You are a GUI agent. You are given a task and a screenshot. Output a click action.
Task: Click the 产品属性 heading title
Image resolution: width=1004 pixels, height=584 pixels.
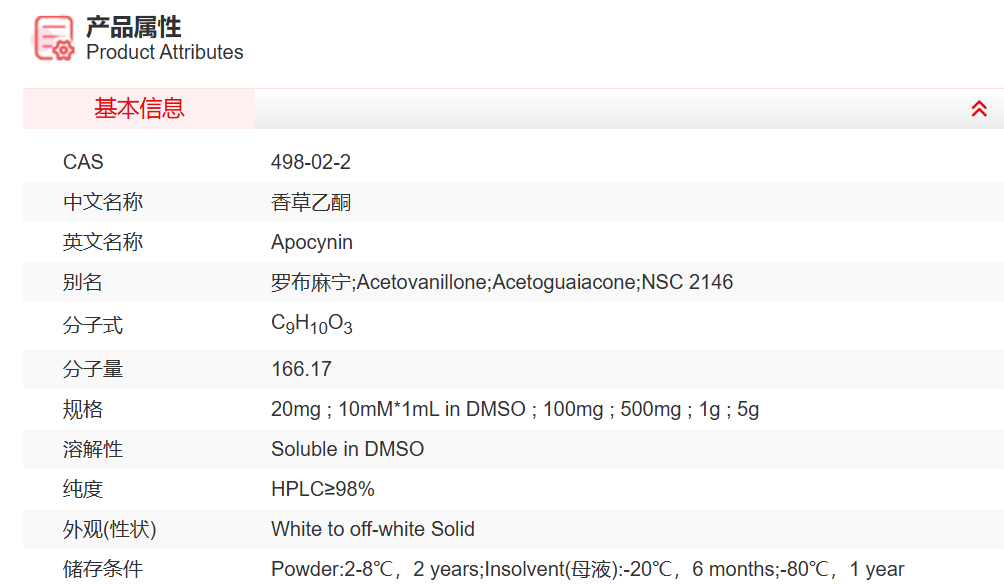coord(133,26)
